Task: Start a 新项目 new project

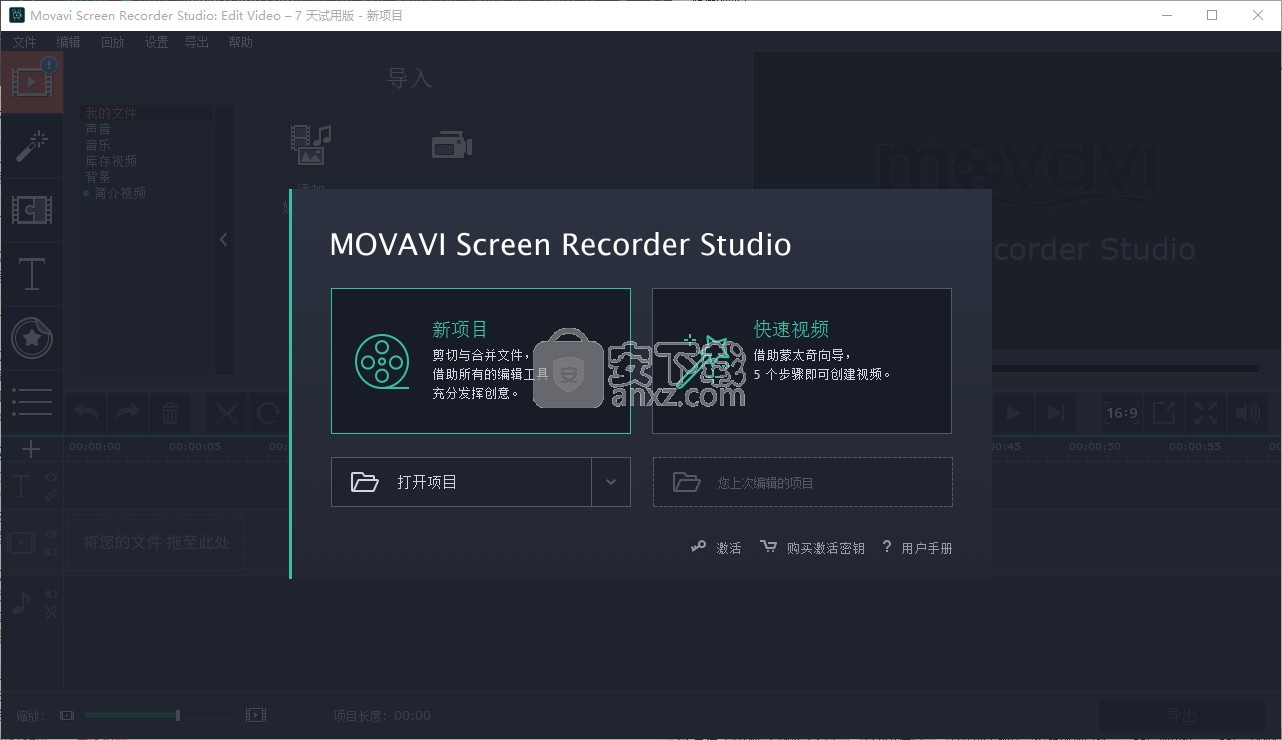Action: (x=481, y=361)
